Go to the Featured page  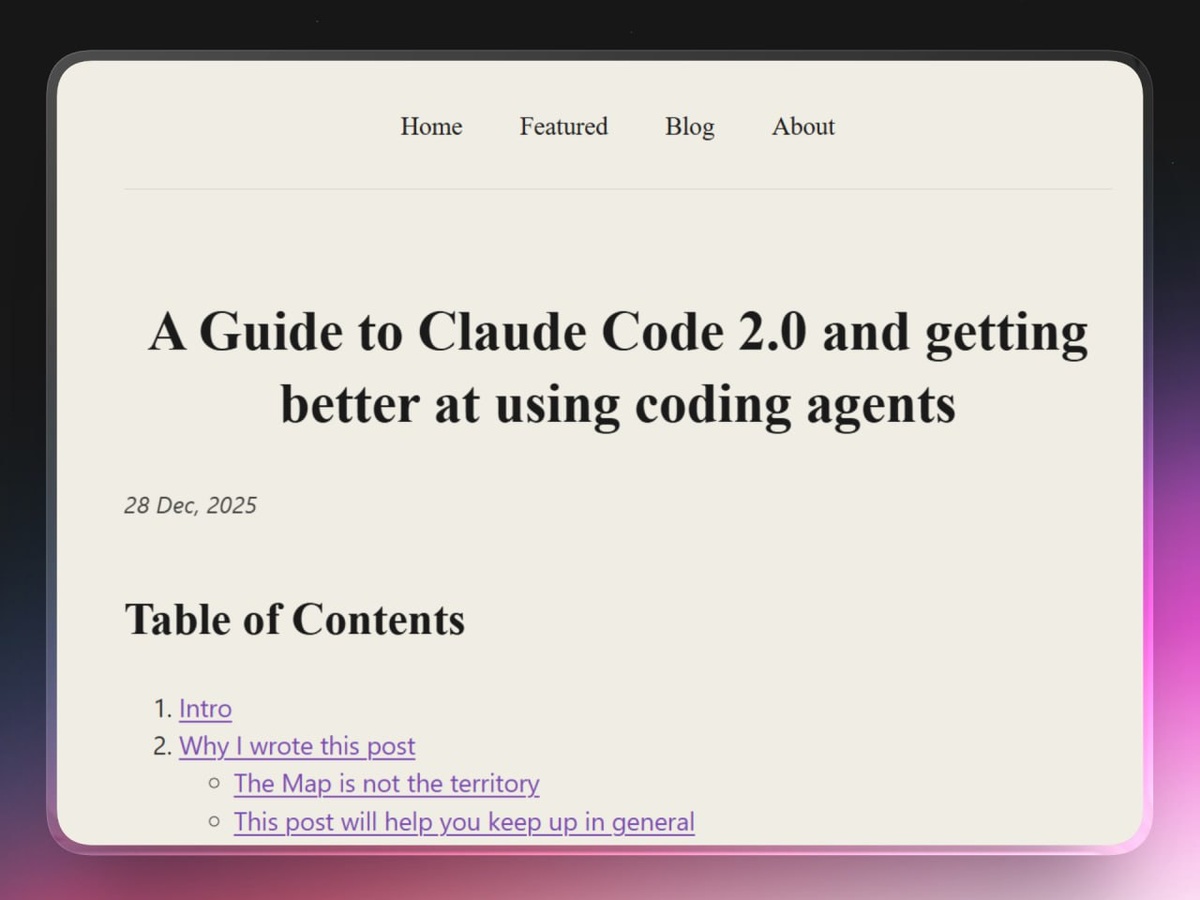(563, 127)
